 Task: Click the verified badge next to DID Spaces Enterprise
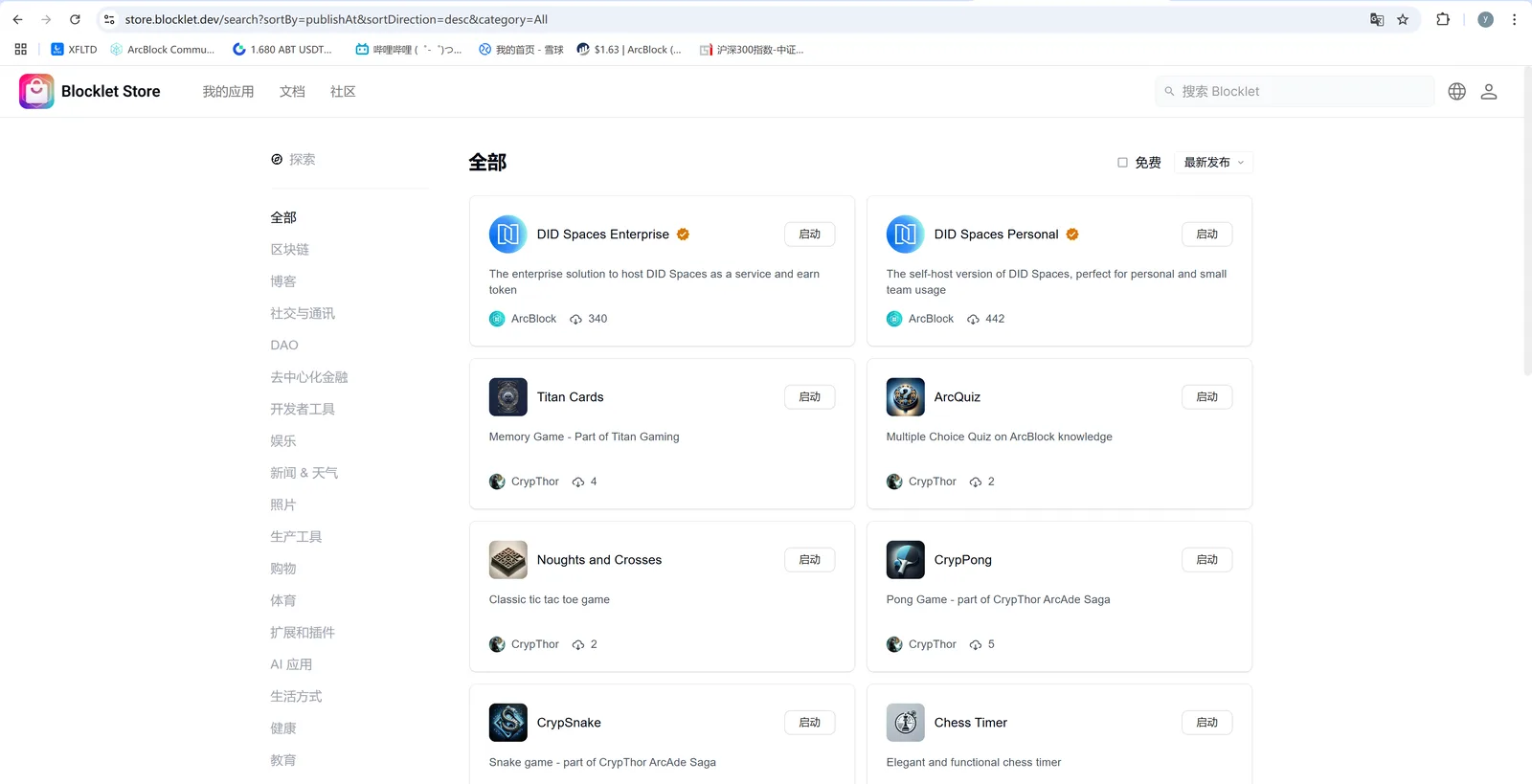pos(683,235)
